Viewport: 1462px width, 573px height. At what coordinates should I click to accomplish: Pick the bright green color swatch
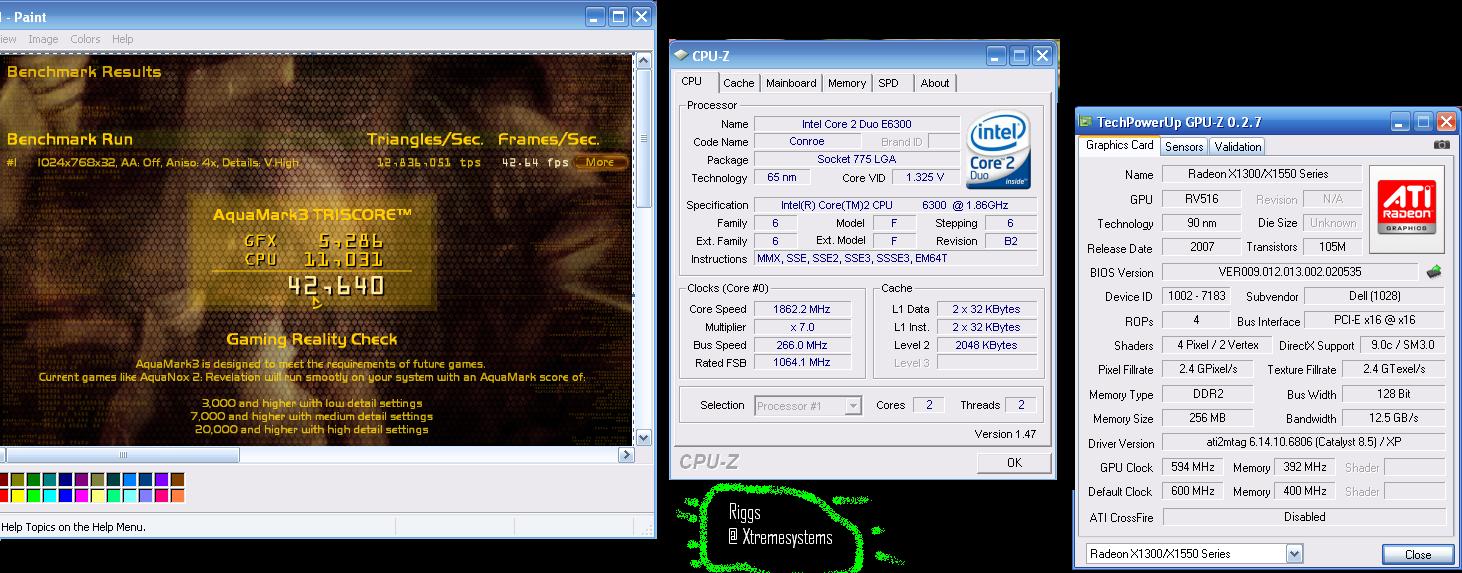tap(34, 495)
